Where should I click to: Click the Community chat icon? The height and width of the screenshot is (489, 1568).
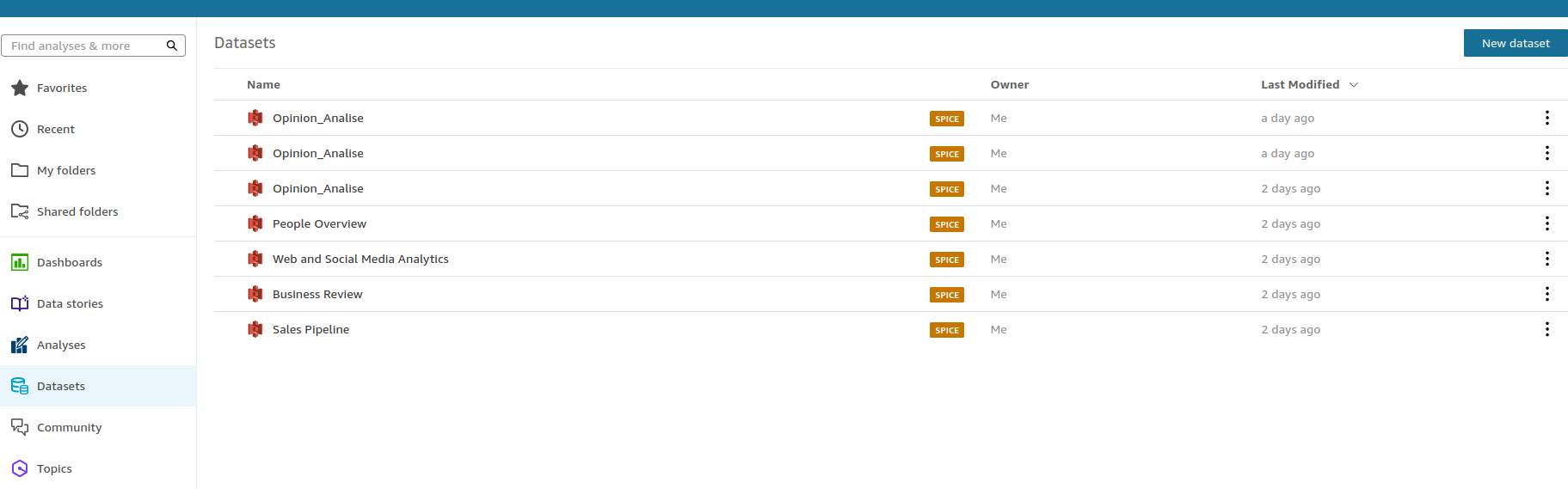[20, 427]
